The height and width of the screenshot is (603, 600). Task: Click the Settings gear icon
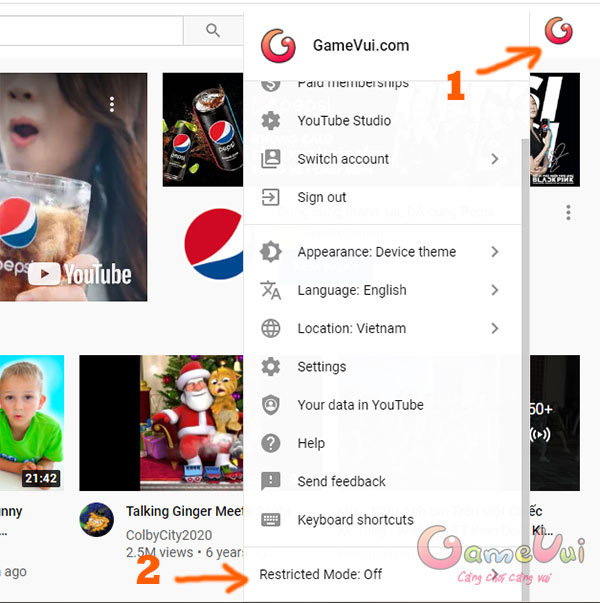click(271, 366)
